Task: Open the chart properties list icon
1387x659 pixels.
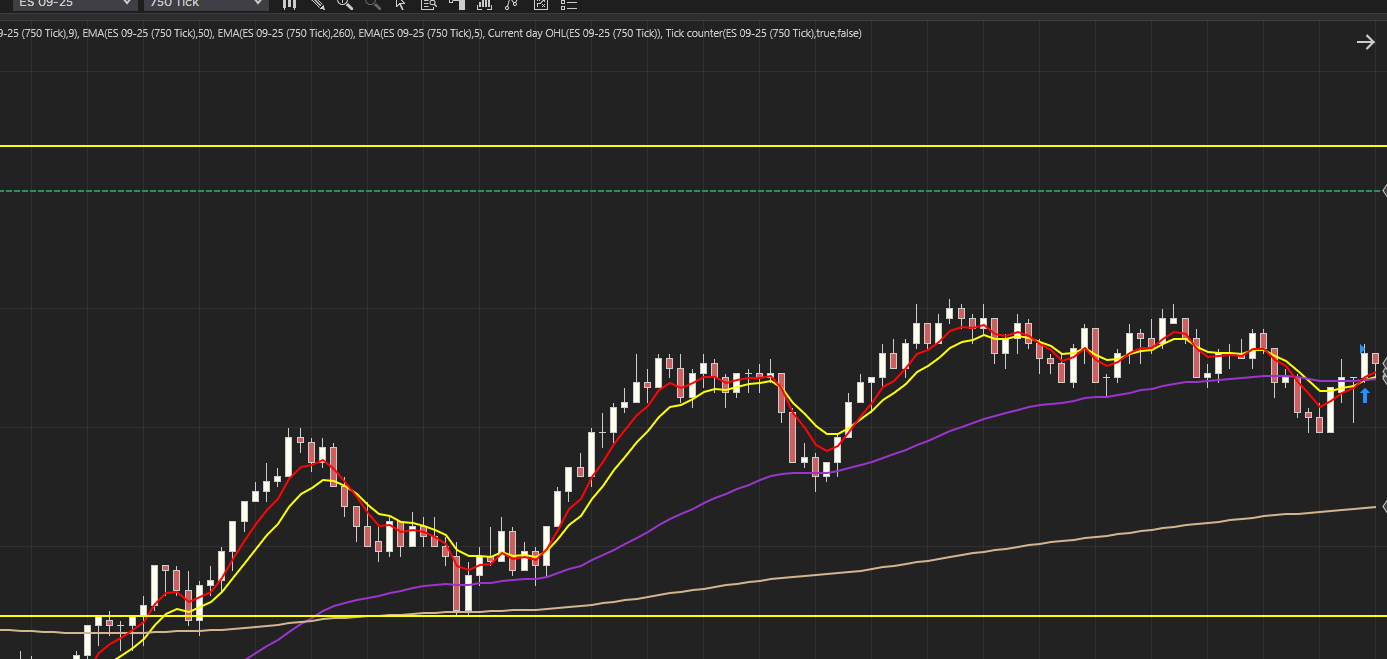Action: (569, 4)
